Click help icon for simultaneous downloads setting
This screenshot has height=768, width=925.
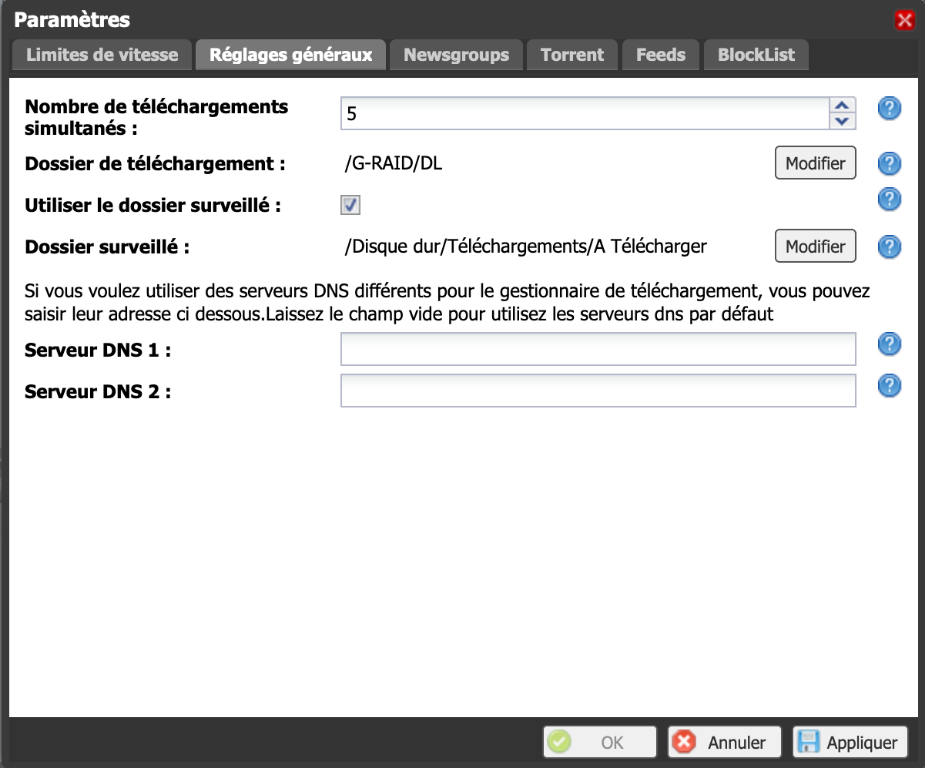[x=889, y=109]
